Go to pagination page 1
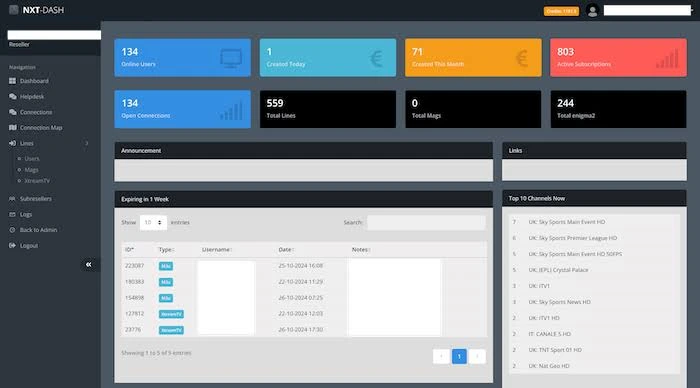 [x=459, y=356]
